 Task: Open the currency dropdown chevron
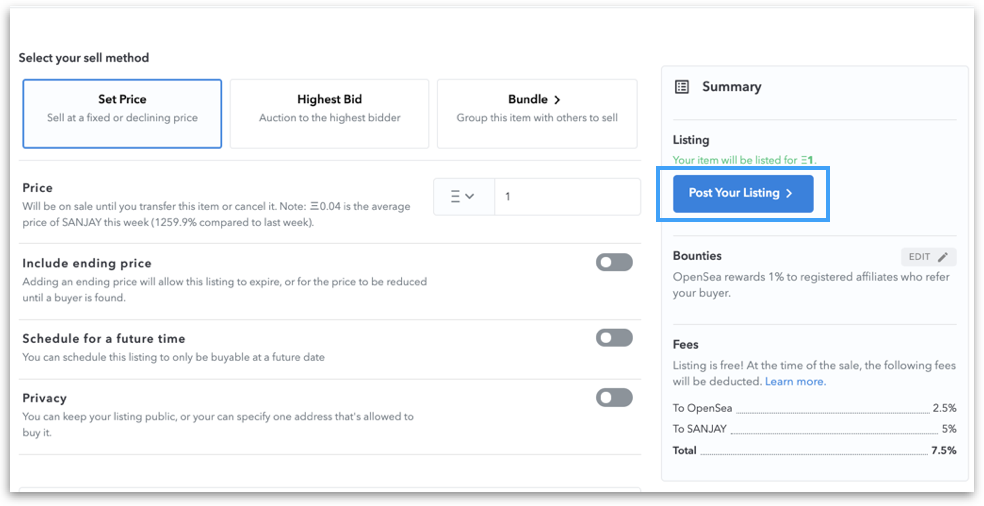(470, 197)
